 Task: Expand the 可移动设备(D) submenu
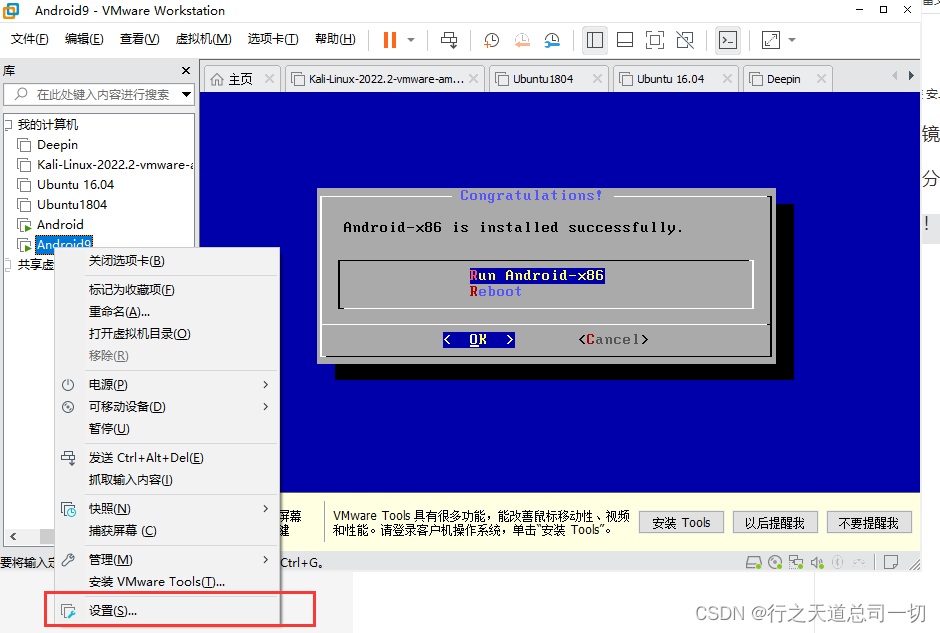click(167, 407)
